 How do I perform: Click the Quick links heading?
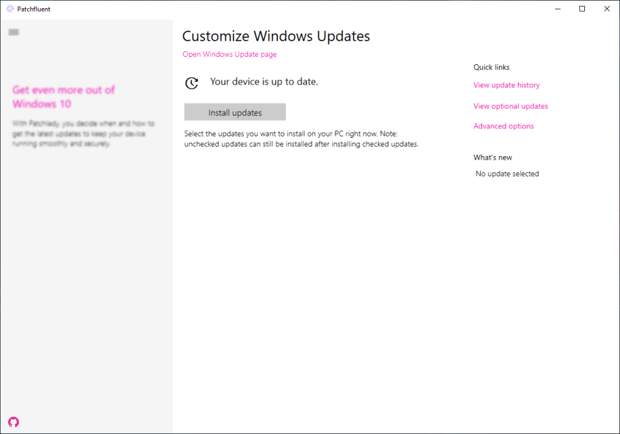pyautogui.click(x=491, y=67)
